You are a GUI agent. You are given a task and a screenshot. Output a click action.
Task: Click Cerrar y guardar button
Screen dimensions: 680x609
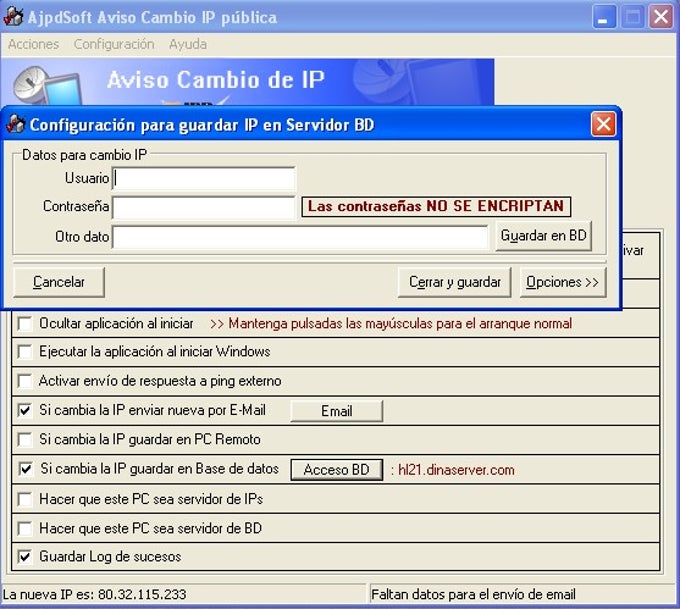(x=454, y=282)
